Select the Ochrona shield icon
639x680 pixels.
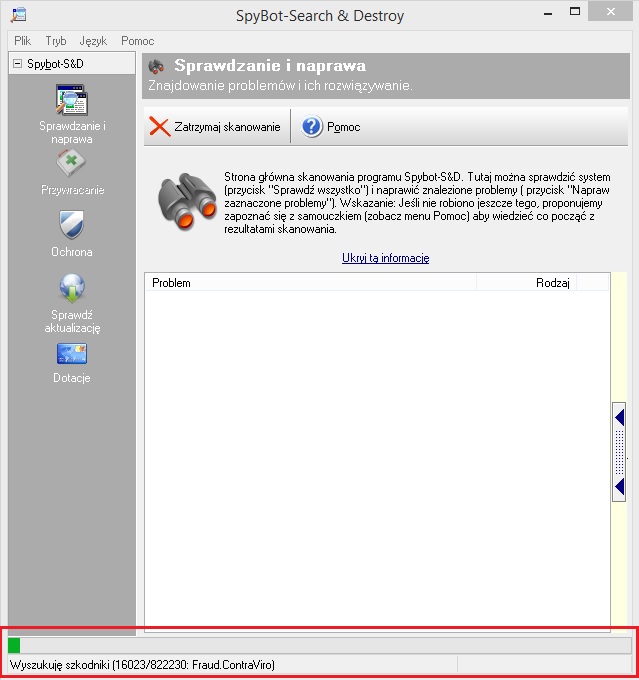click(72, 225)
